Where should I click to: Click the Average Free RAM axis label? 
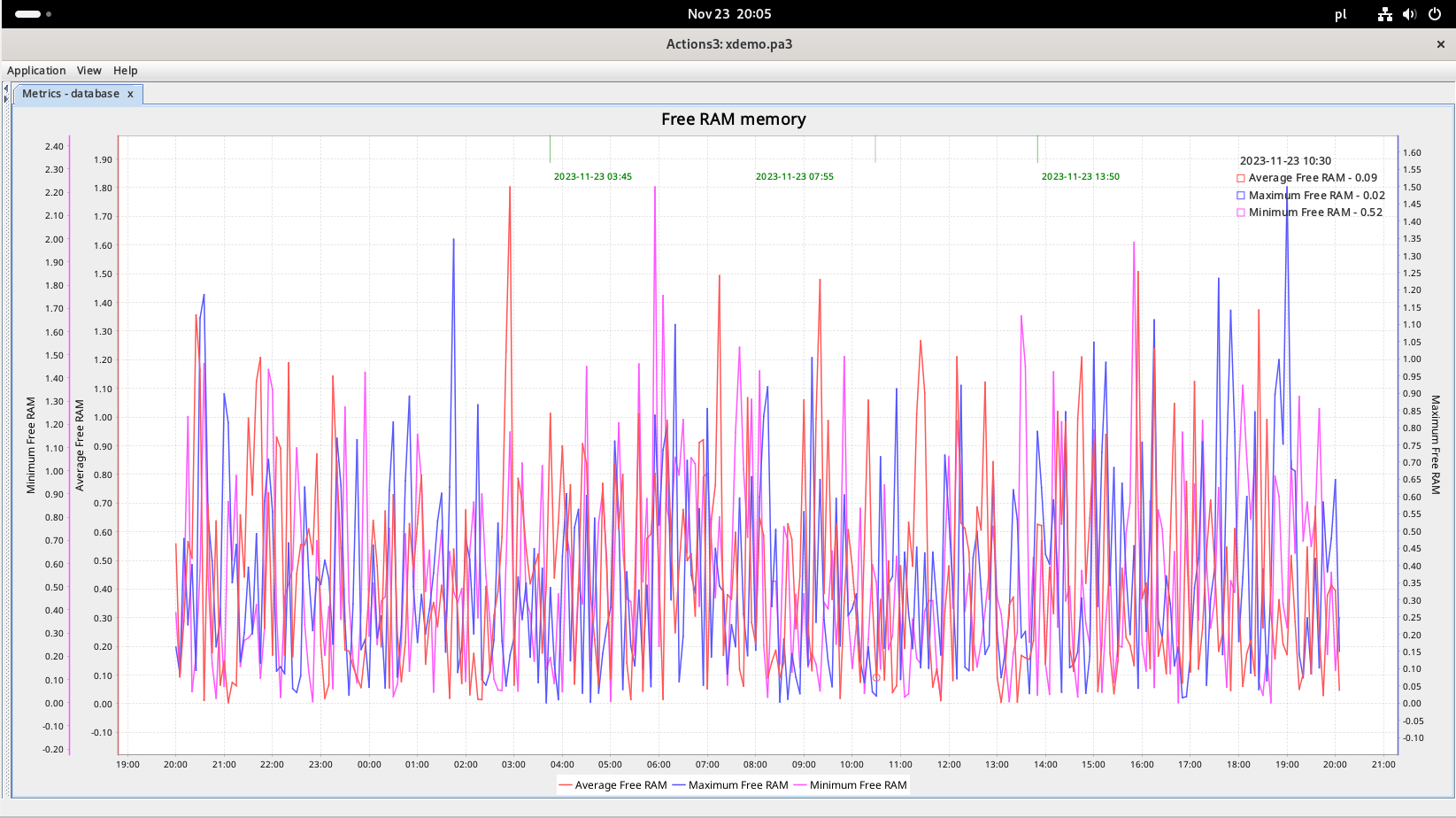click(x=80, y=445)
